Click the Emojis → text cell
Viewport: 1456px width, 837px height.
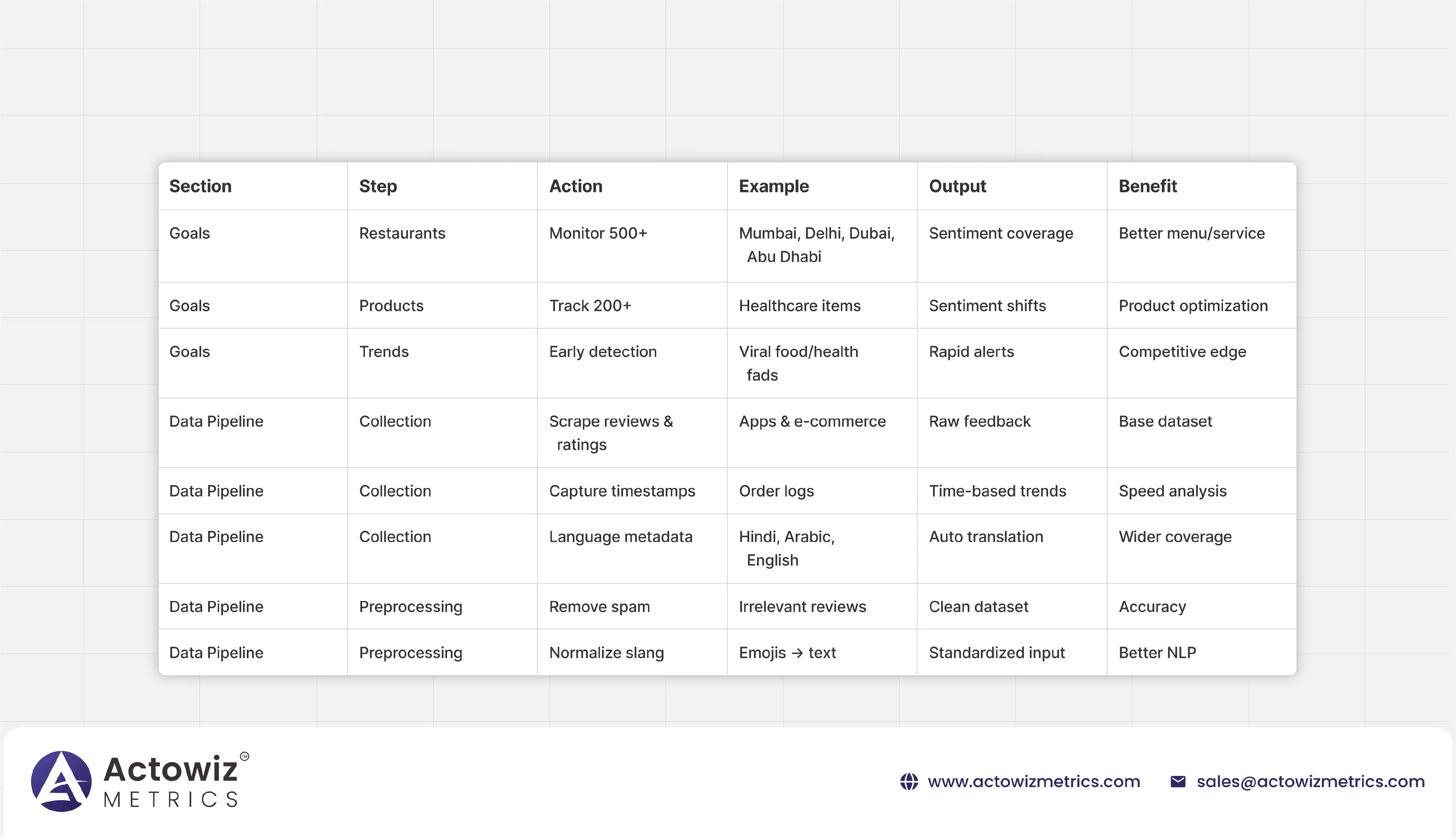[787, 653]
